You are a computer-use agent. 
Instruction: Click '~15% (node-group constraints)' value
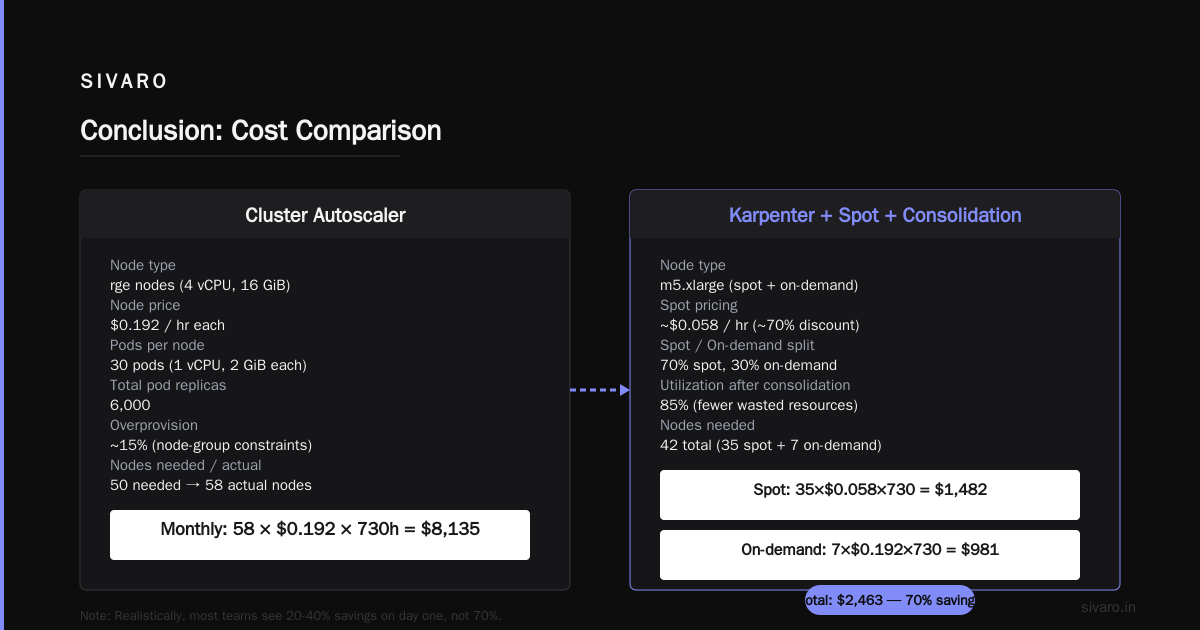pyautogui.click(x=211, y=445)
